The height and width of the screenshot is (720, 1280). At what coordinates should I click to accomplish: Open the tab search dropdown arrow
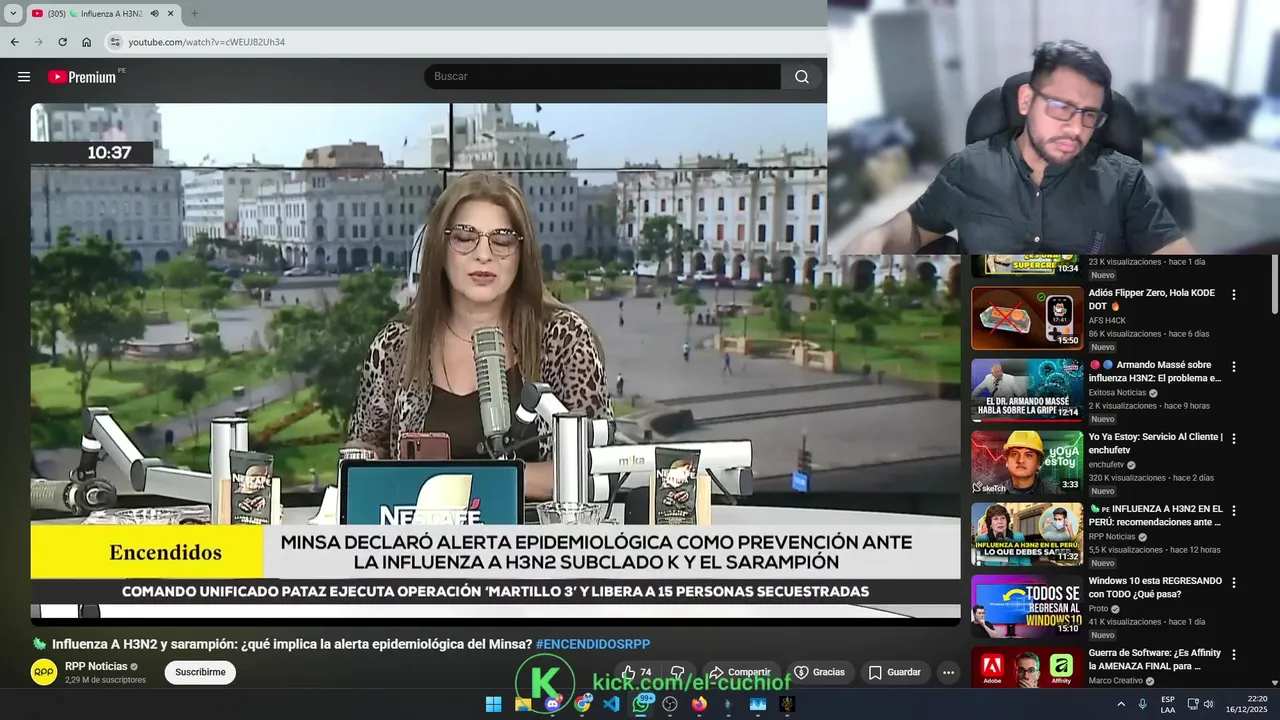(13, 13)
